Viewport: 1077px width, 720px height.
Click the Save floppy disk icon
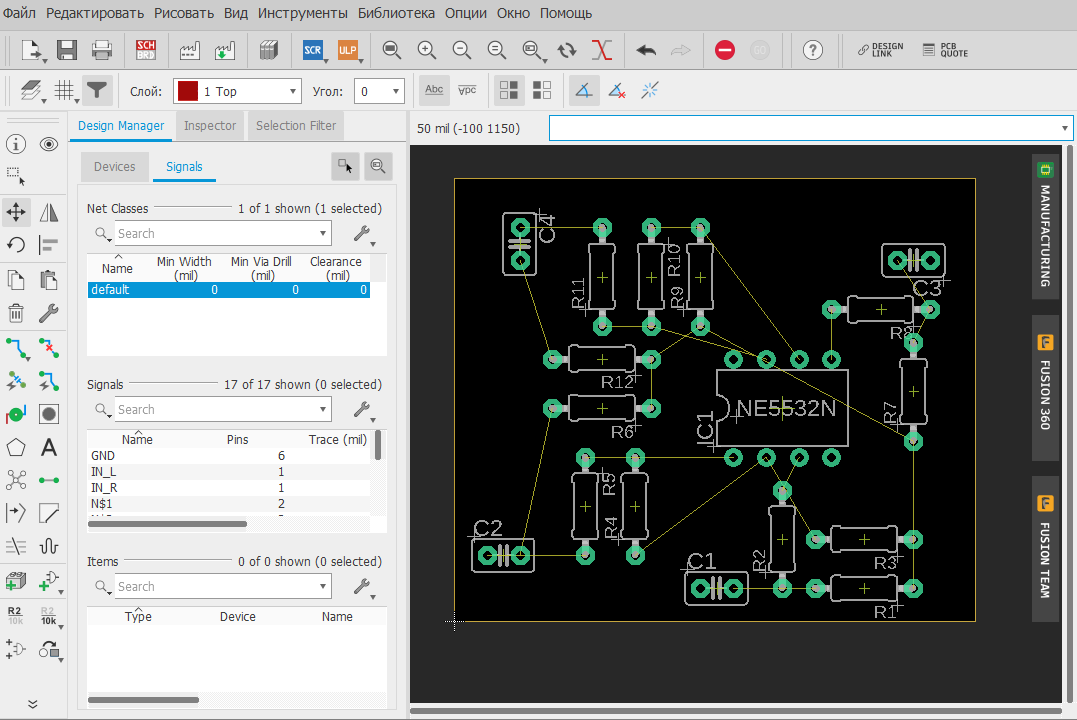pos(67,50)
